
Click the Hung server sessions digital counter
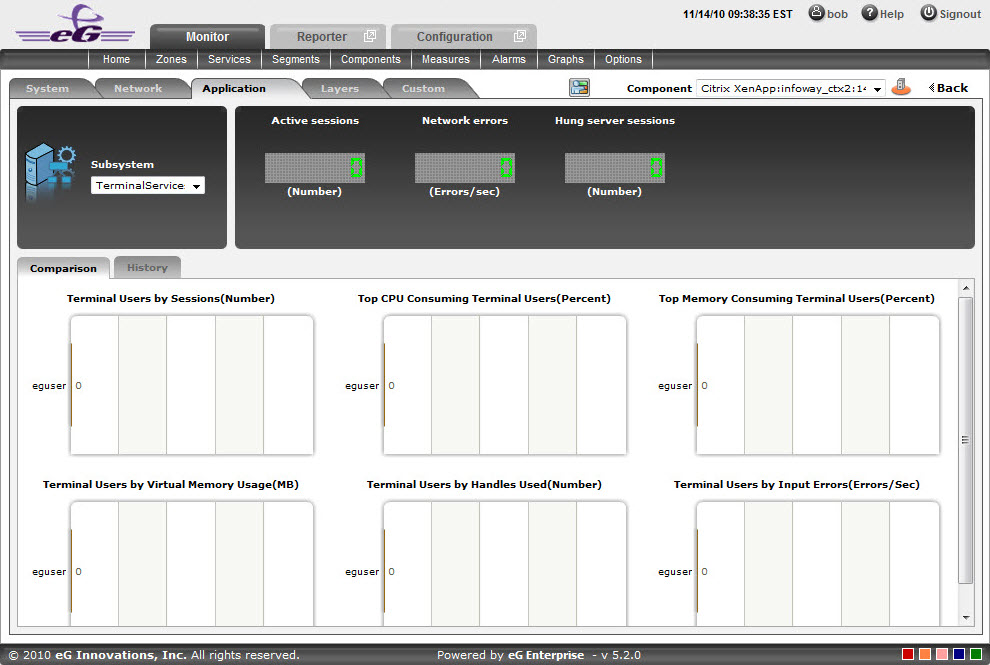(x=615, y=168)
